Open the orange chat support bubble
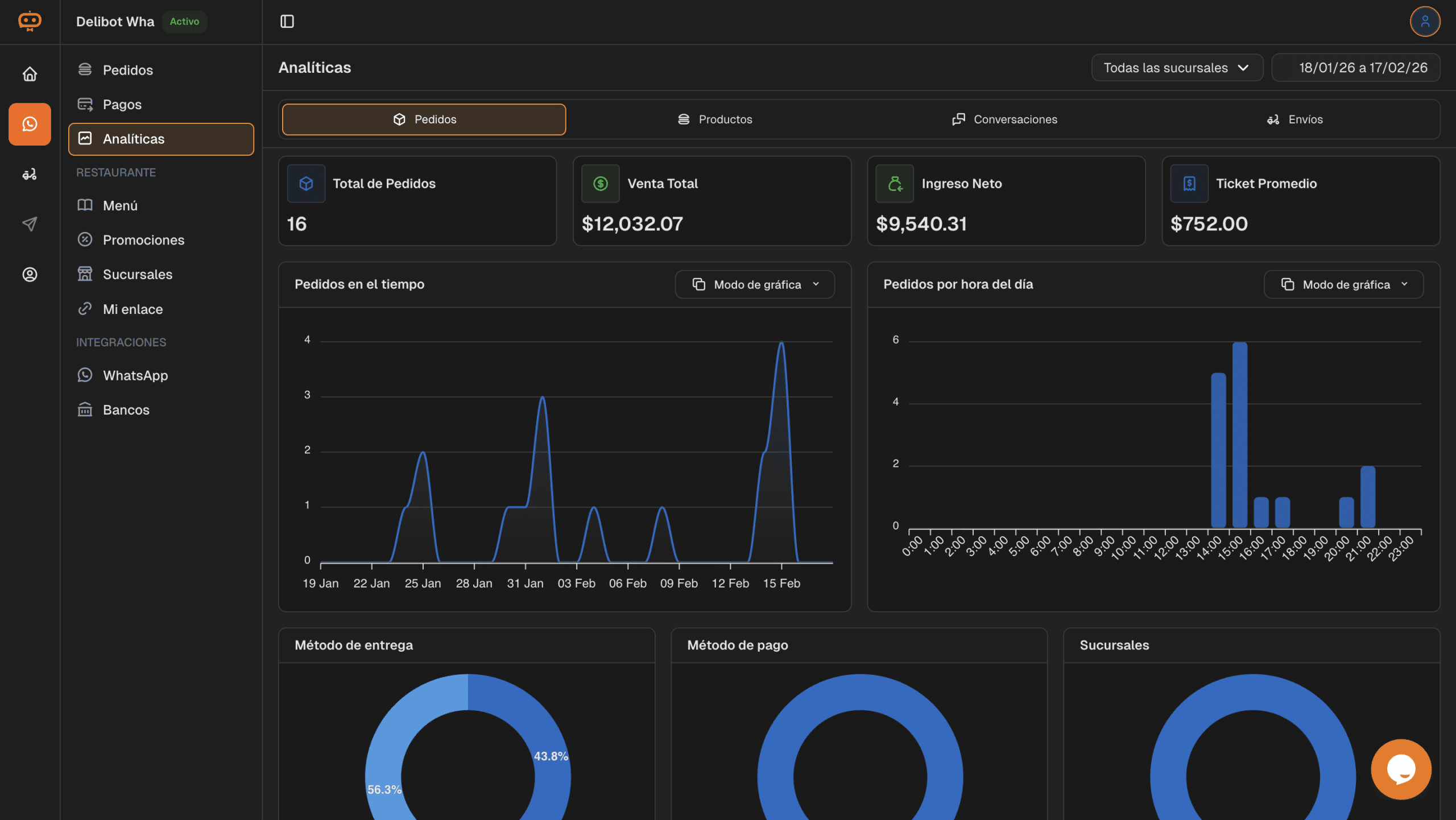The height and width of the screenshot is (820, 1456). [1401, 769]
